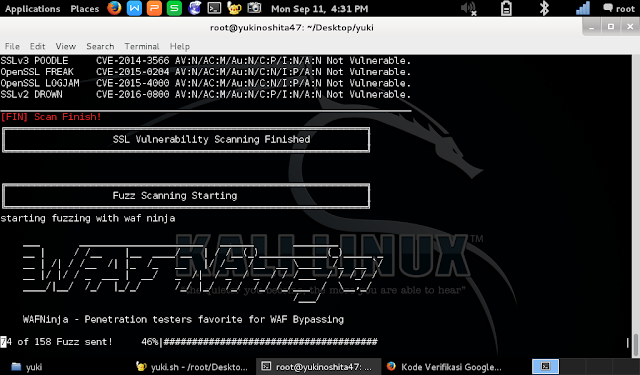The image size is (640, 375).
Task: Open the root user menu
Action: tap(619, 9)
